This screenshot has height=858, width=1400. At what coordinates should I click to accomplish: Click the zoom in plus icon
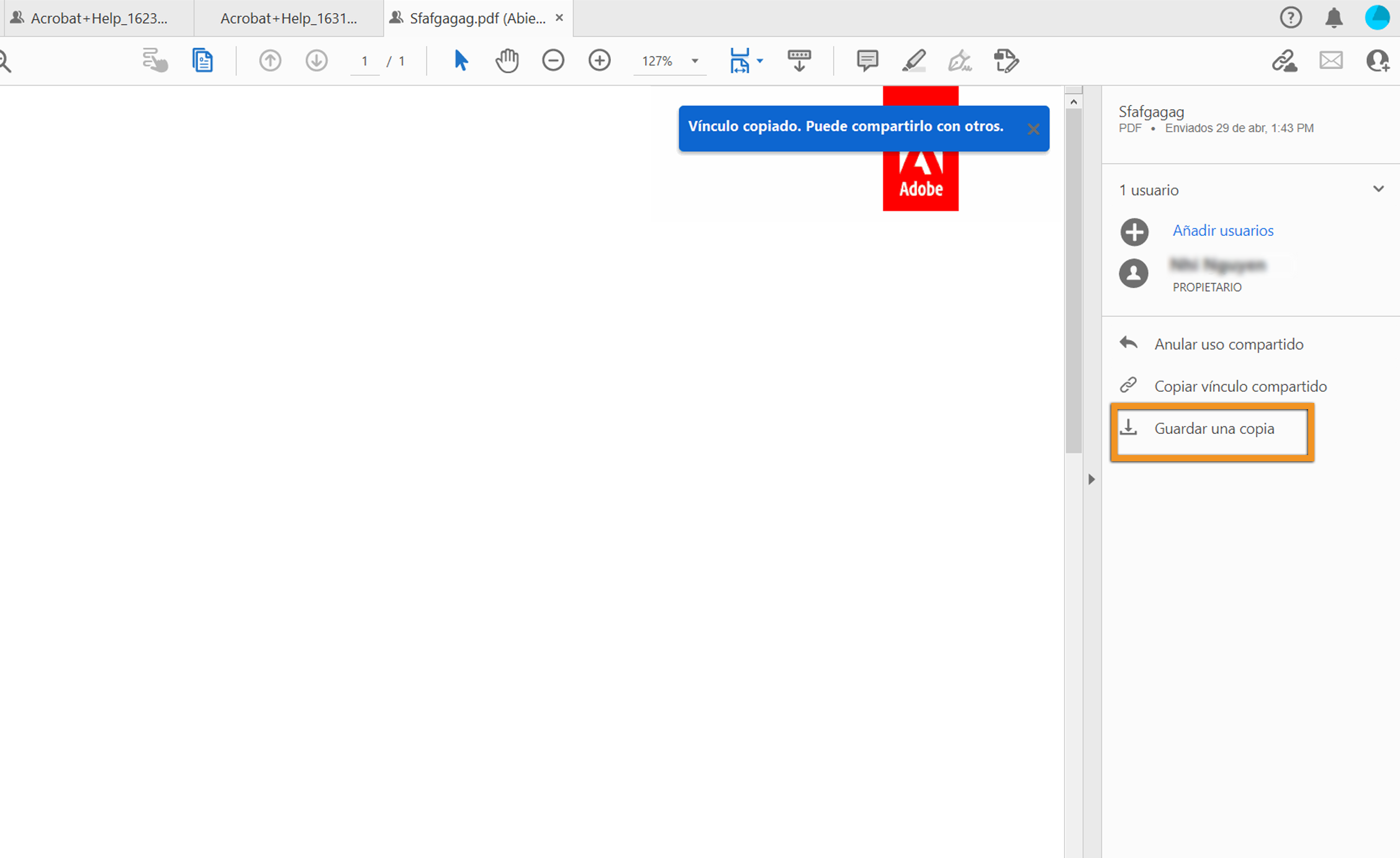[x=599, y=61]
